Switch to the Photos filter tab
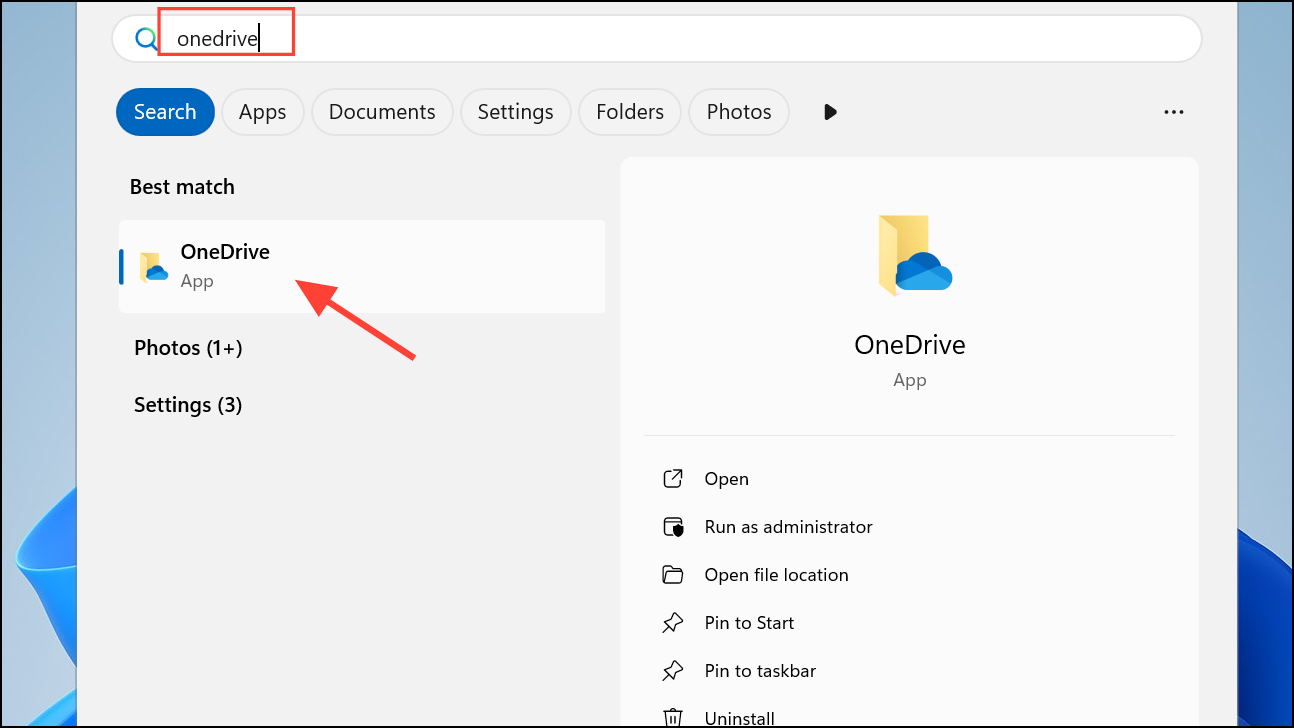 (x=739, y=112)
